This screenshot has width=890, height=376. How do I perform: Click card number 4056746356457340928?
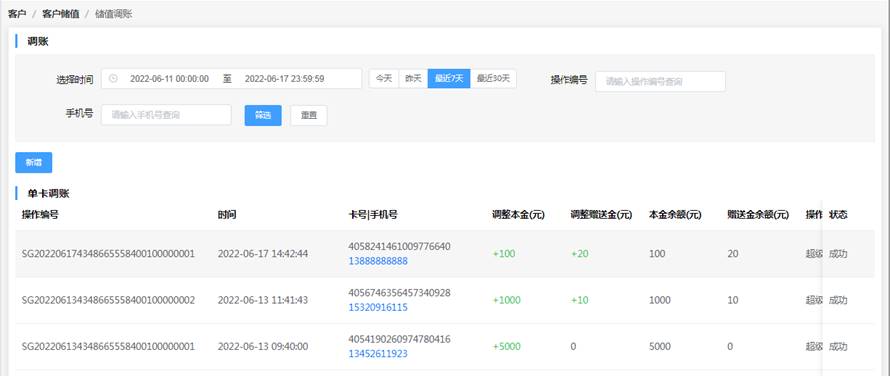click(400, 293)
